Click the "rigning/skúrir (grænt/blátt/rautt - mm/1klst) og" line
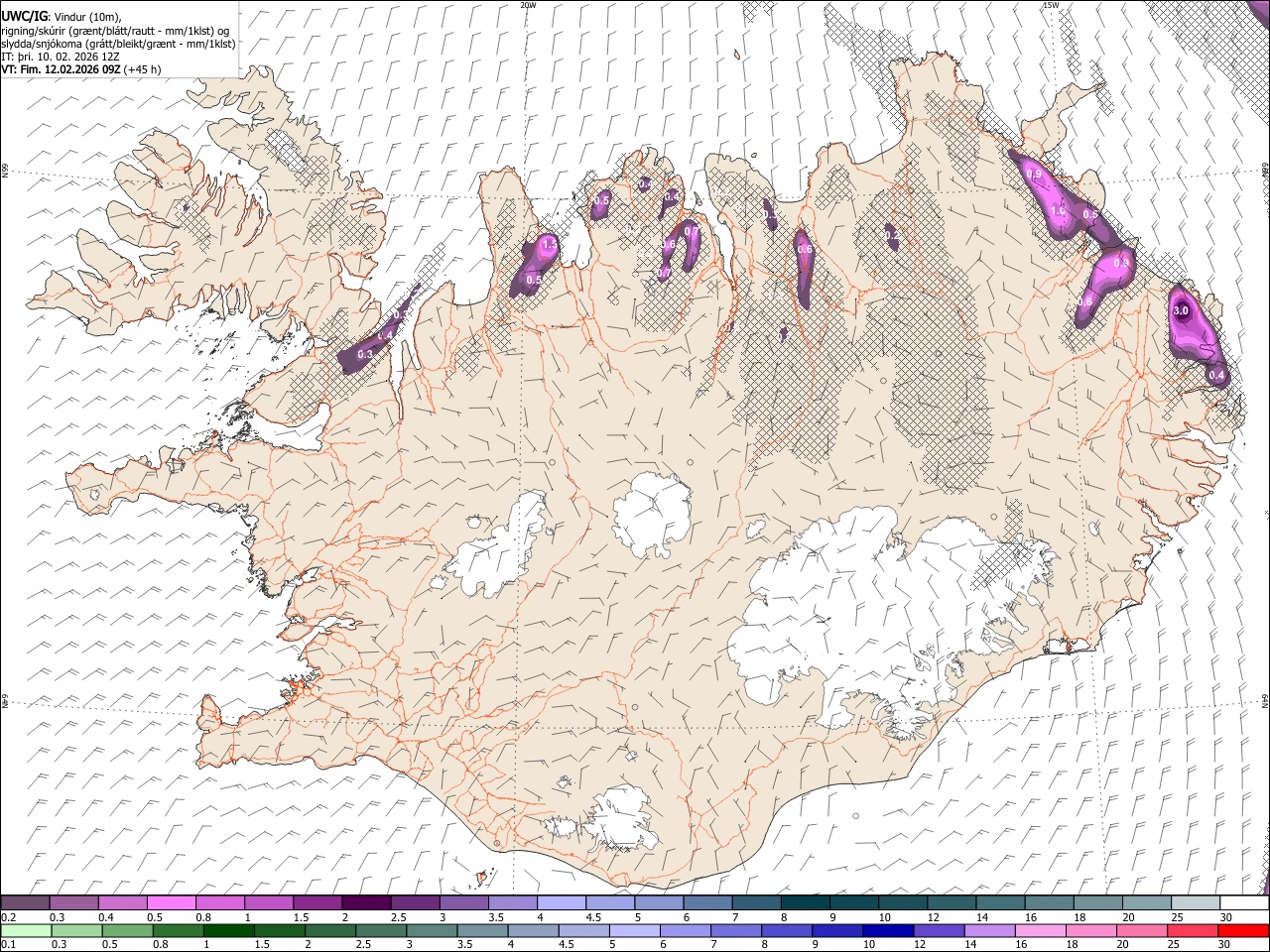 tap(115, 31)
